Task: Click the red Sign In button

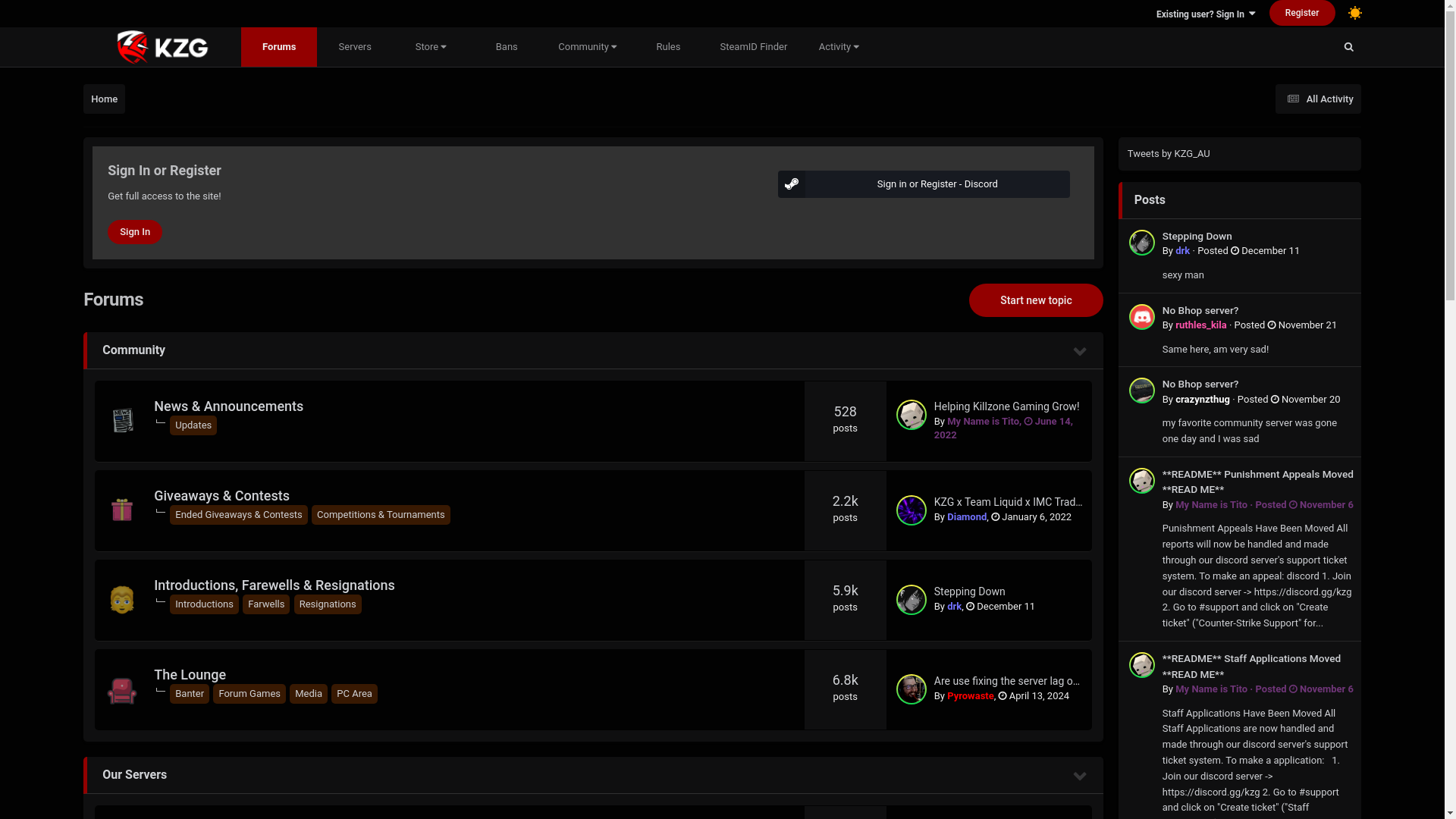Action: point(135,232)
